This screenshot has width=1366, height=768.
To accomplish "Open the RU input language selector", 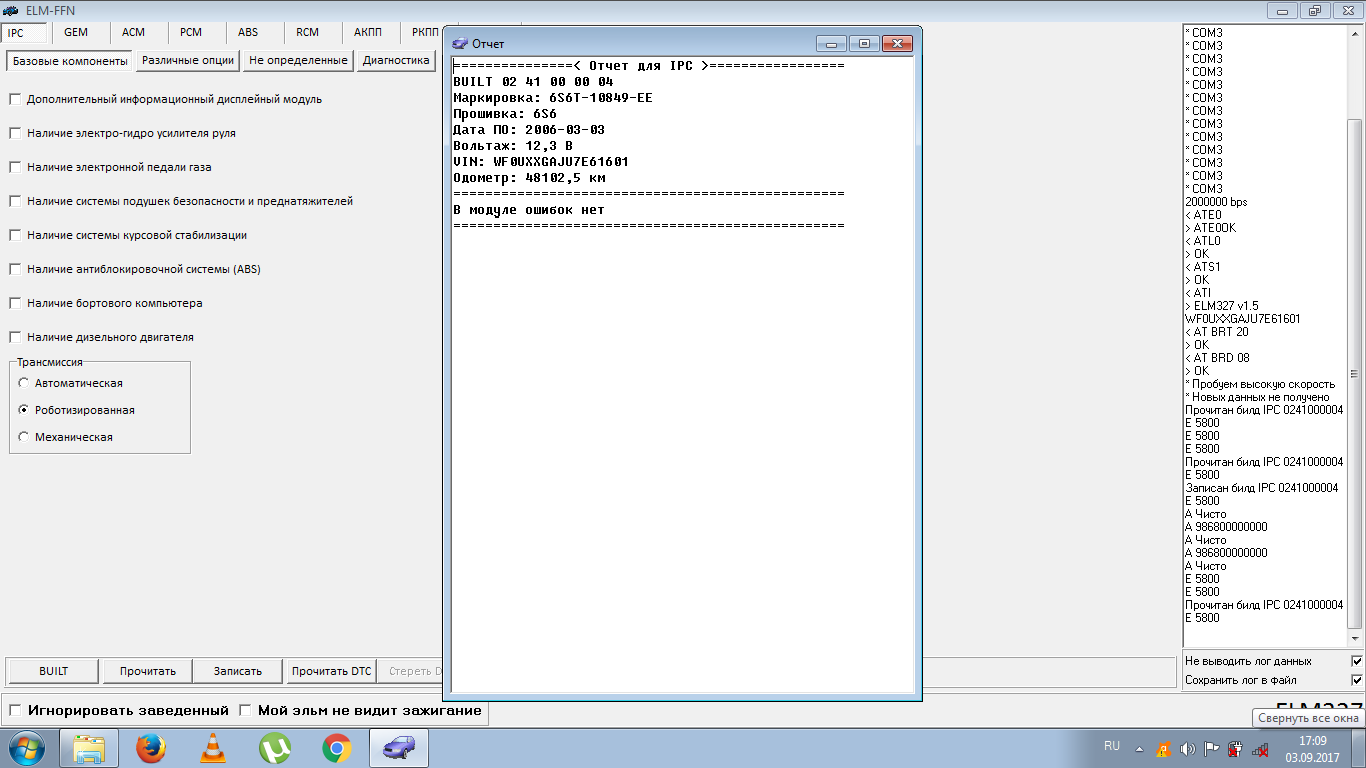I will click(1112, 746).
